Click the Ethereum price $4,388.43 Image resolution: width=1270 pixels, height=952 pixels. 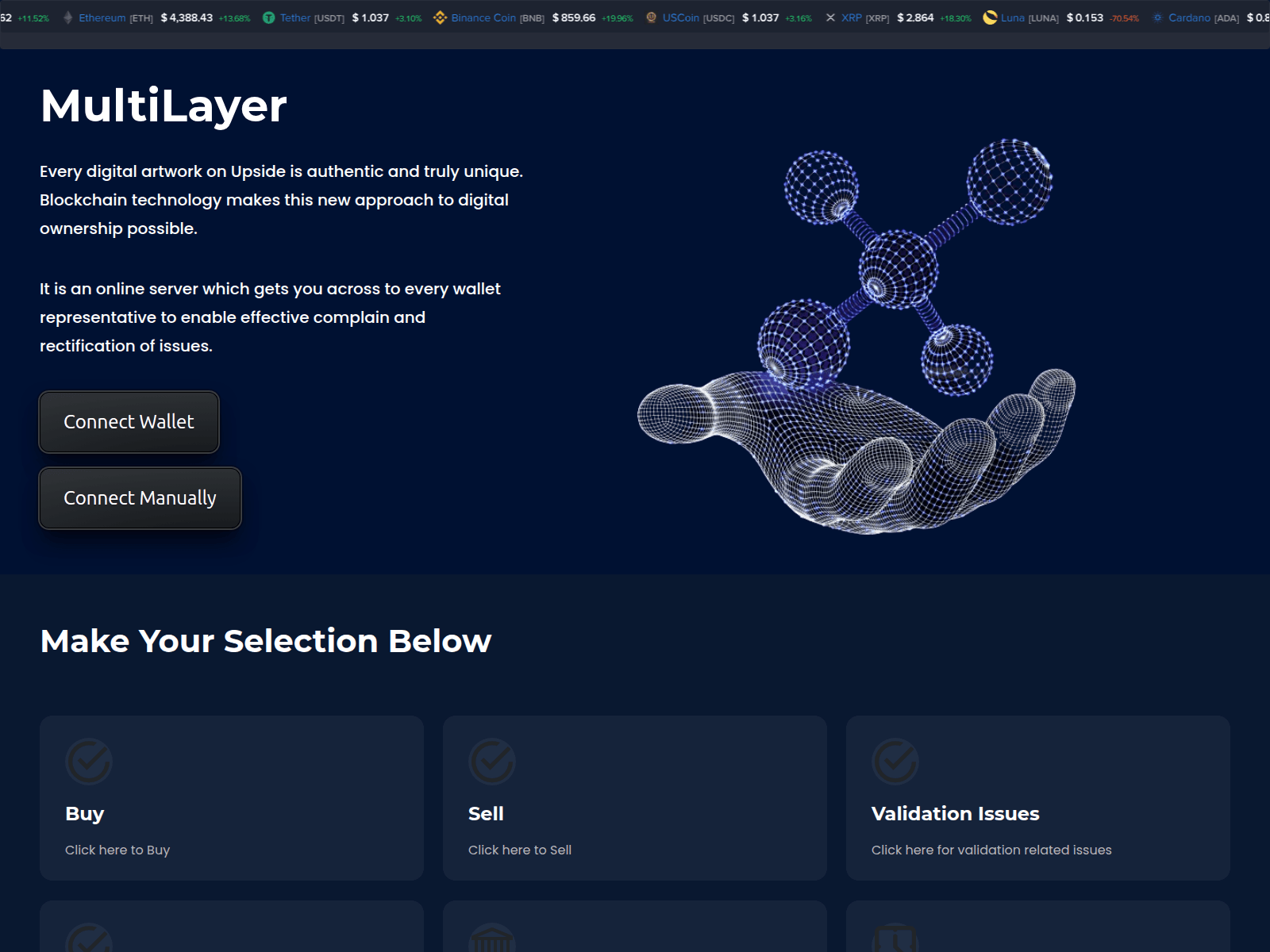pos(187,17)
